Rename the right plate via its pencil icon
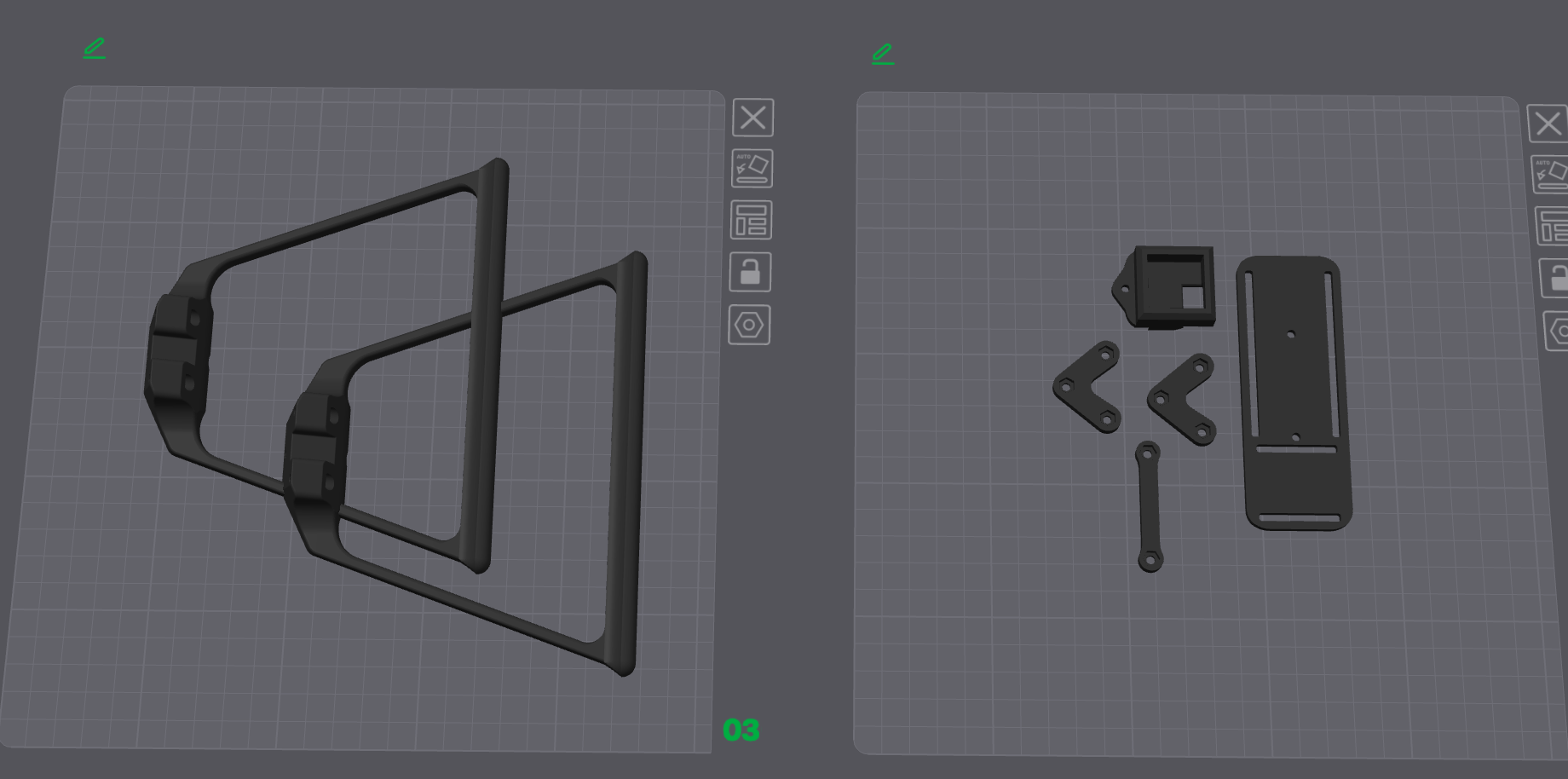This screenshot has height=779, width=1568. tap(882, 55)
